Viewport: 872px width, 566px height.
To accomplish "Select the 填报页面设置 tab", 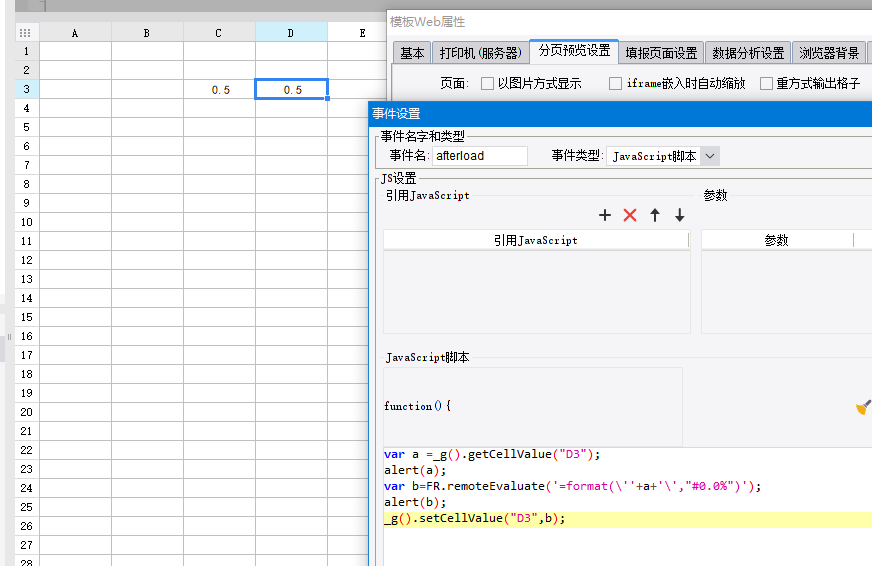I will pos(661,53).
